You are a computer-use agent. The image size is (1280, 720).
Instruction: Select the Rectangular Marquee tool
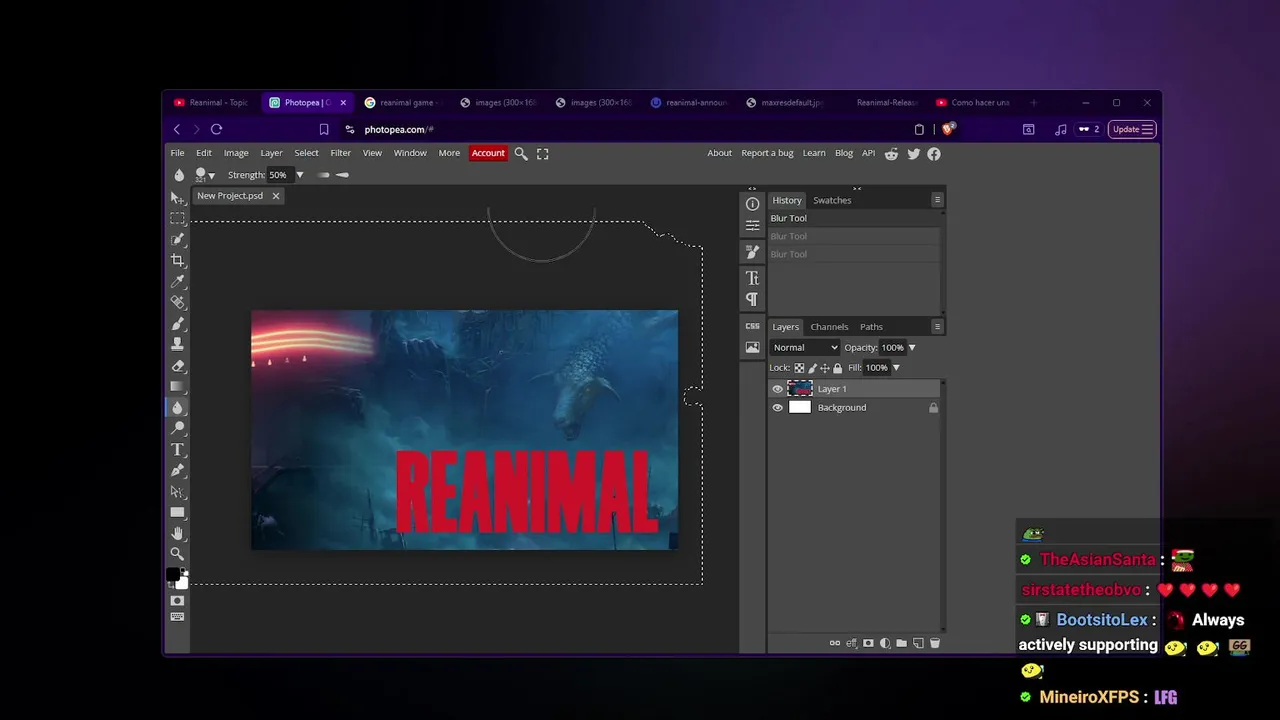(x=177, y=218)
